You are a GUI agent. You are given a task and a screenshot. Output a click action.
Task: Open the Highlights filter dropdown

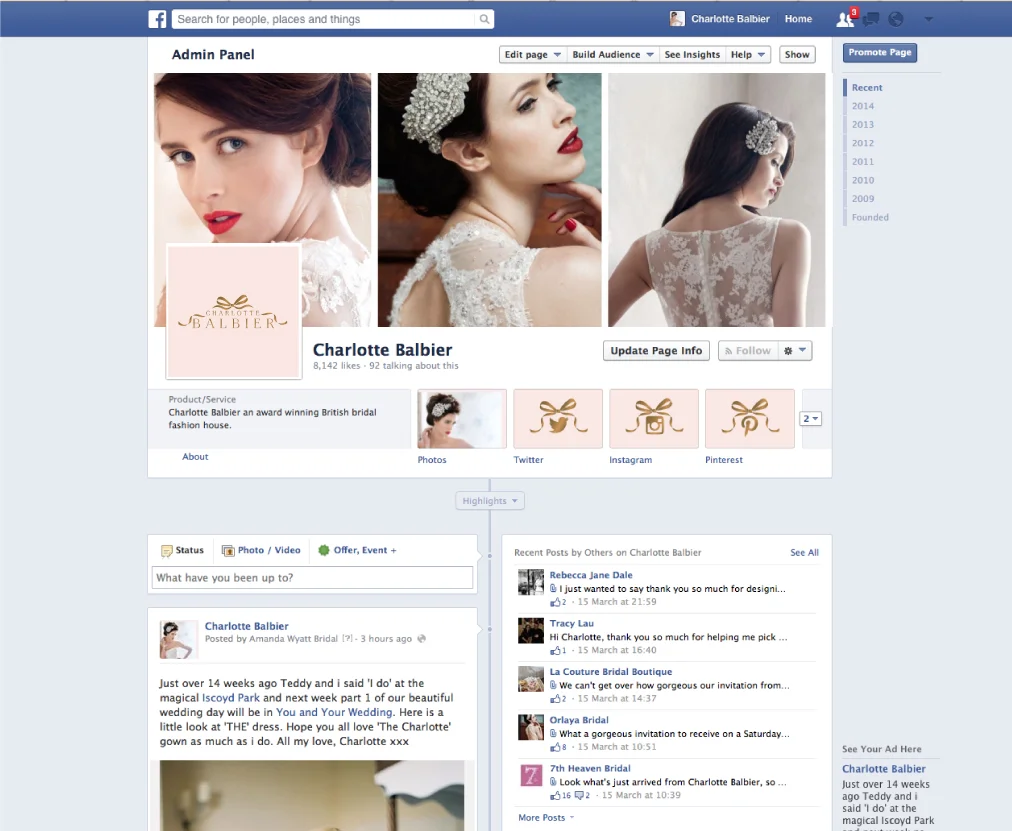click(x=490, y=501)
